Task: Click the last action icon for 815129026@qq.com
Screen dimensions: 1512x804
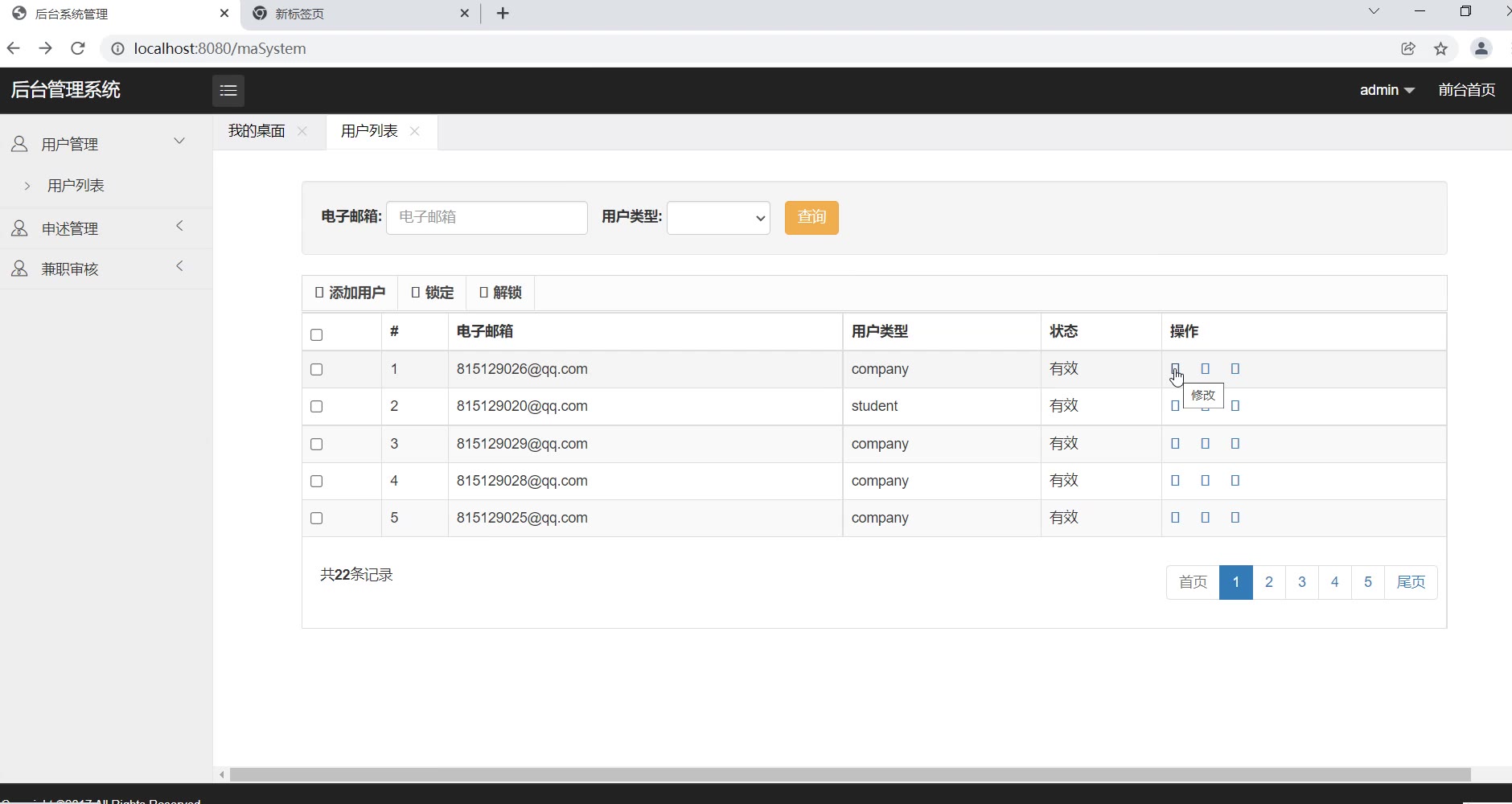Action: click(1235, 369)
